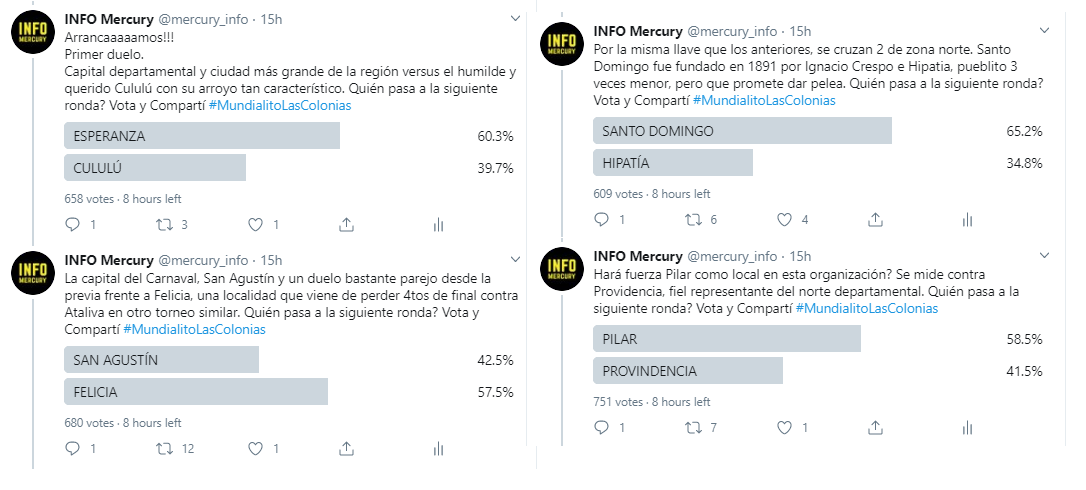Like the Pilar vs Providencia tweet
1086x490 pixels.
click(x=785, y=428)
